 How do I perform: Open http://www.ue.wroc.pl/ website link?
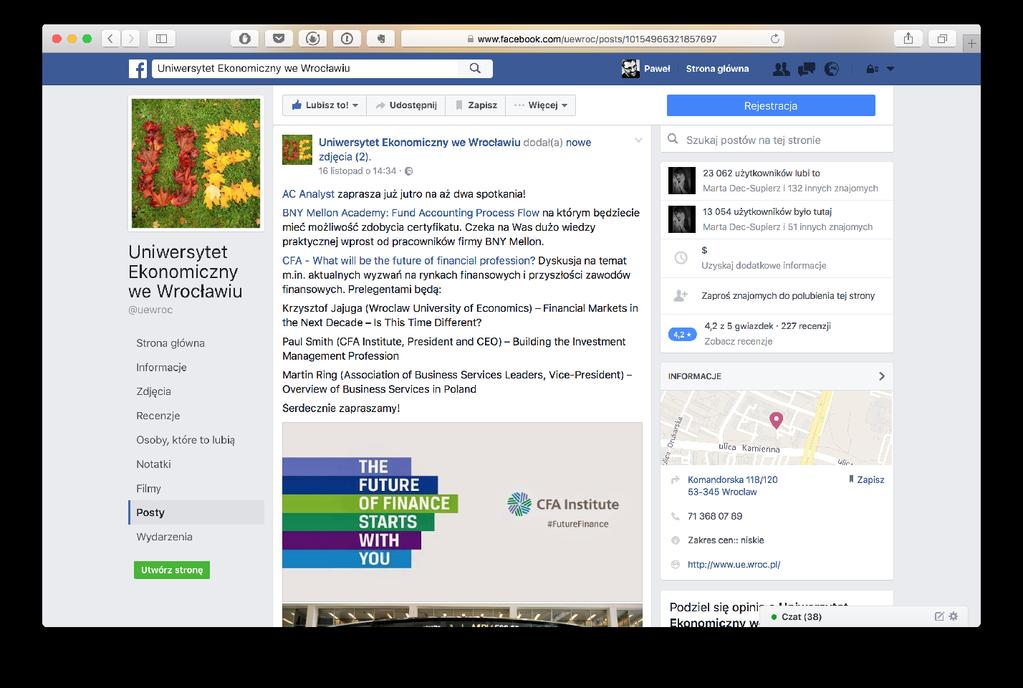734,564
